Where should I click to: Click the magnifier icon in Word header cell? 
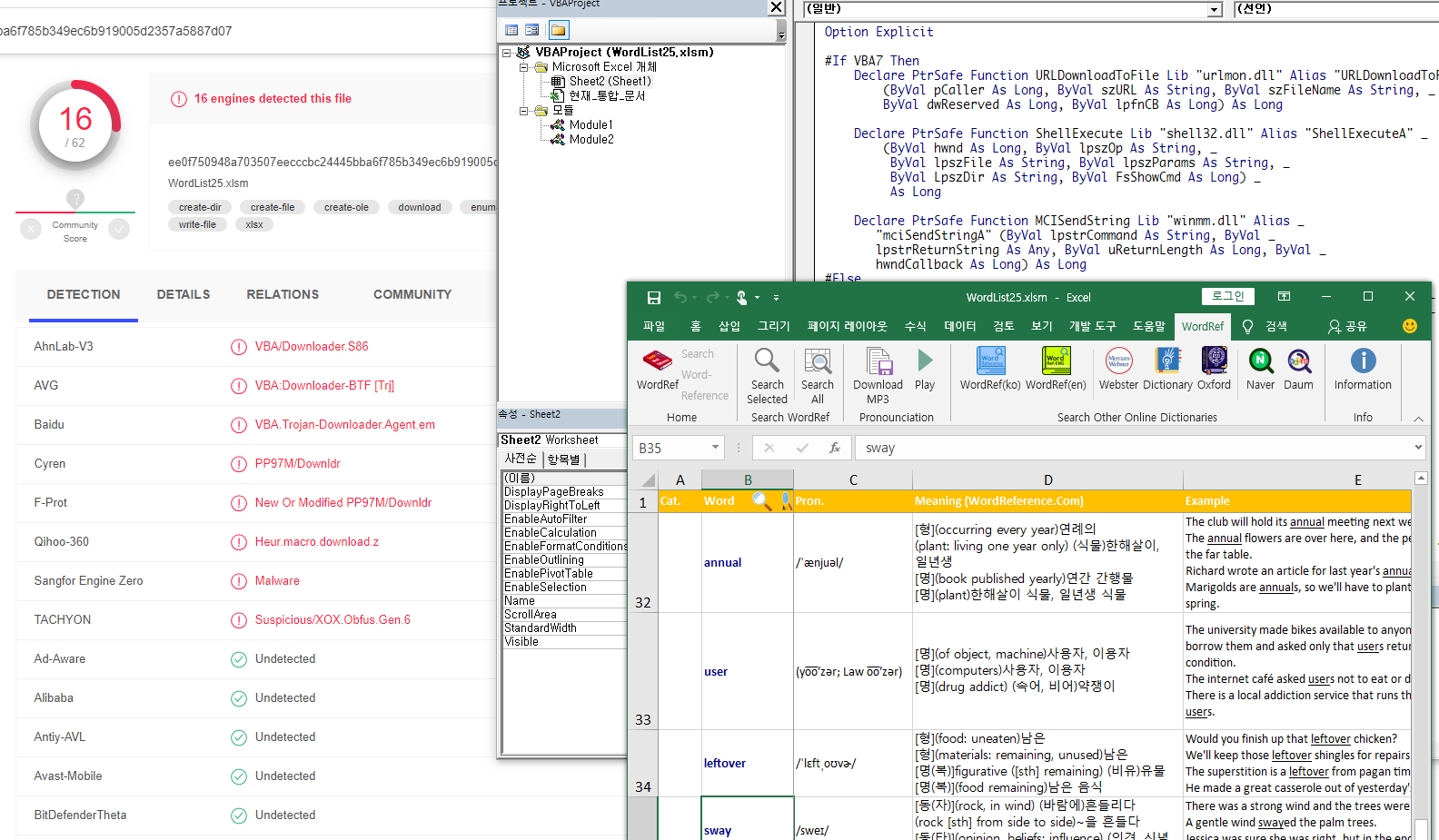(x=762, y=500)
